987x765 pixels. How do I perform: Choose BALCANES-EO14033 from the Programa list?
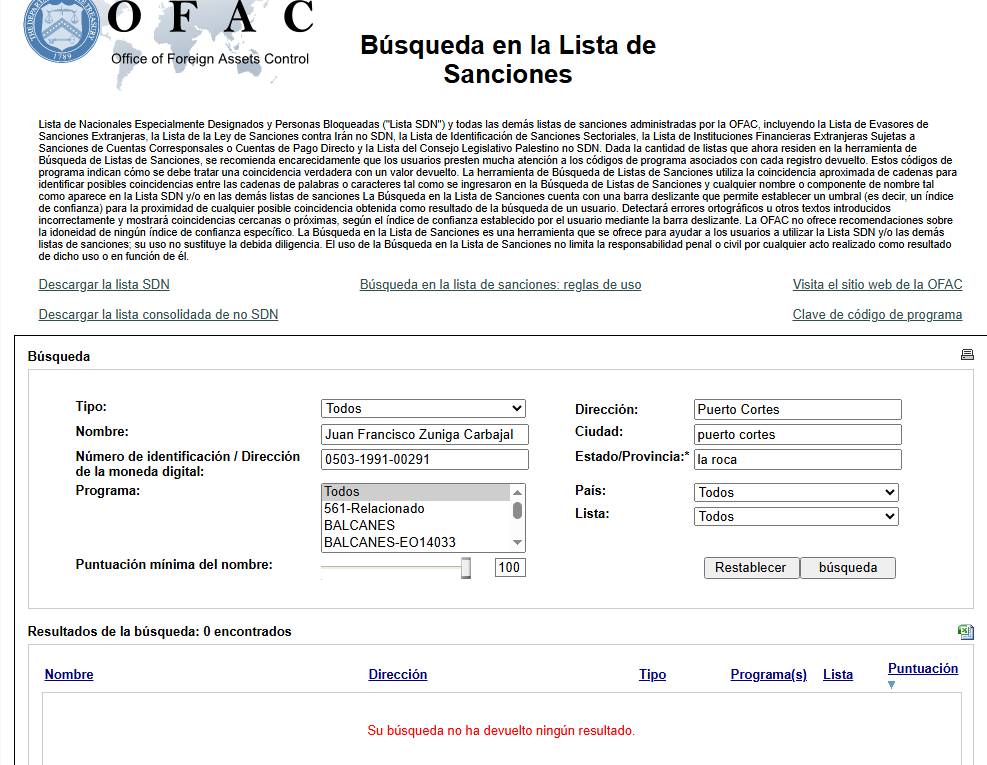[x=389, y=542]
